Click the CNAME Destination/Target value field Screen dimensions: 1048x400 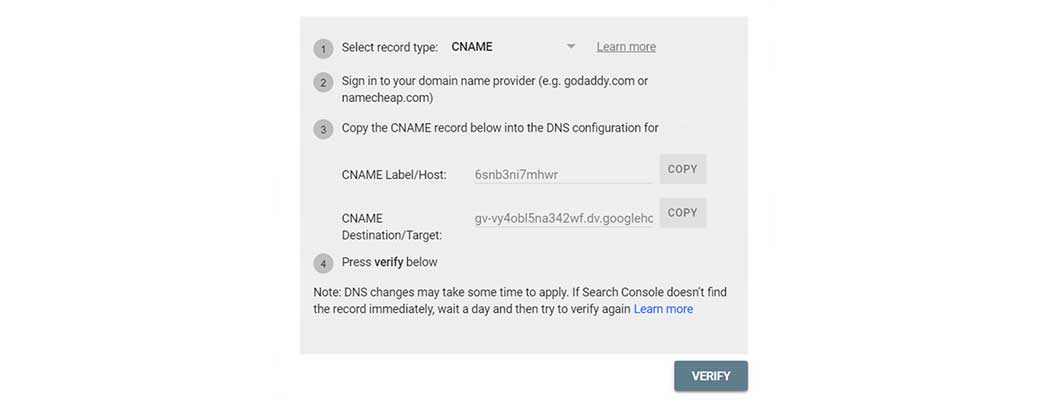[x=563, y=218]
